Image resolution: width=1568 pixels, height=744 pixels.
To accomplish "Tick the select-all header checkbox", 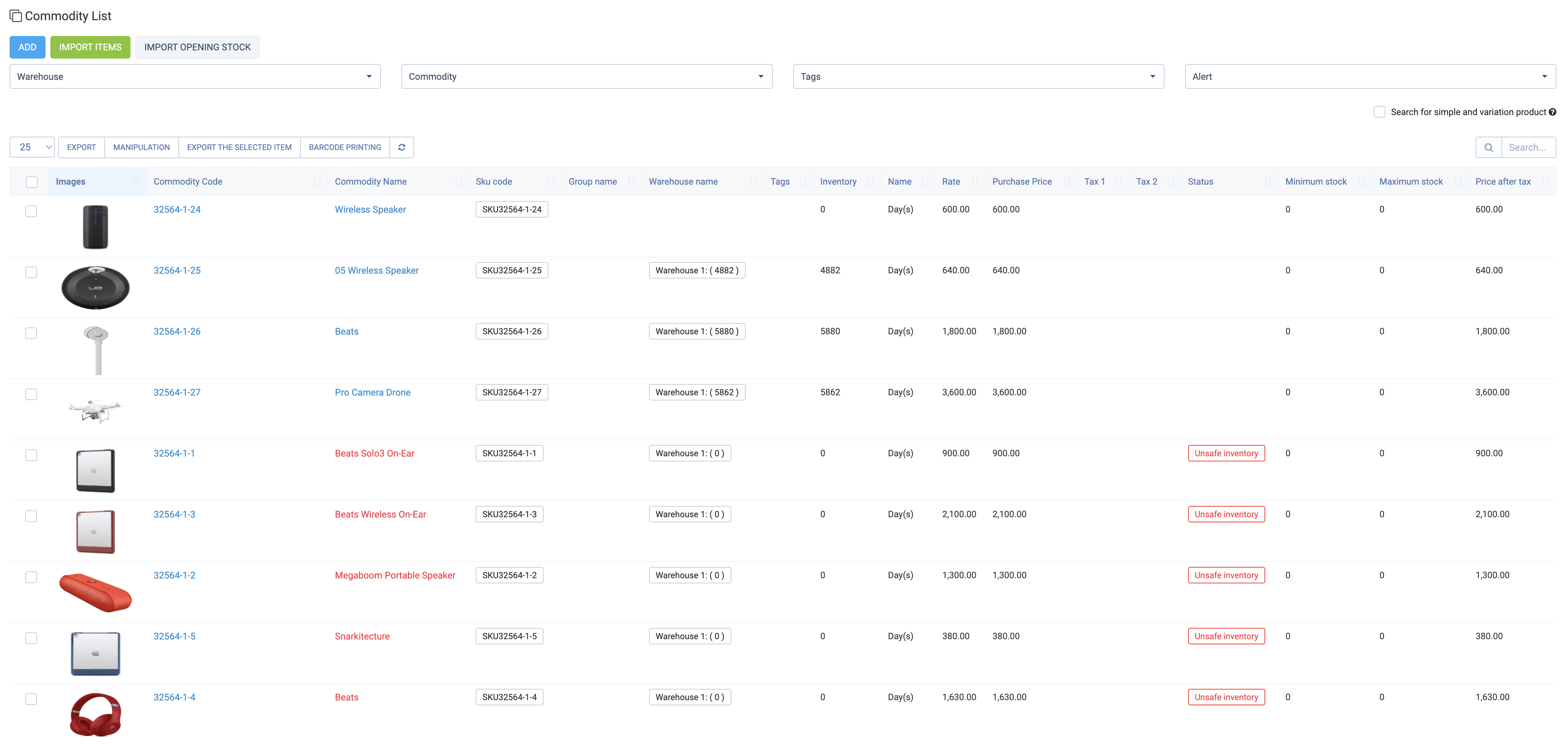I will coord(32,182).
